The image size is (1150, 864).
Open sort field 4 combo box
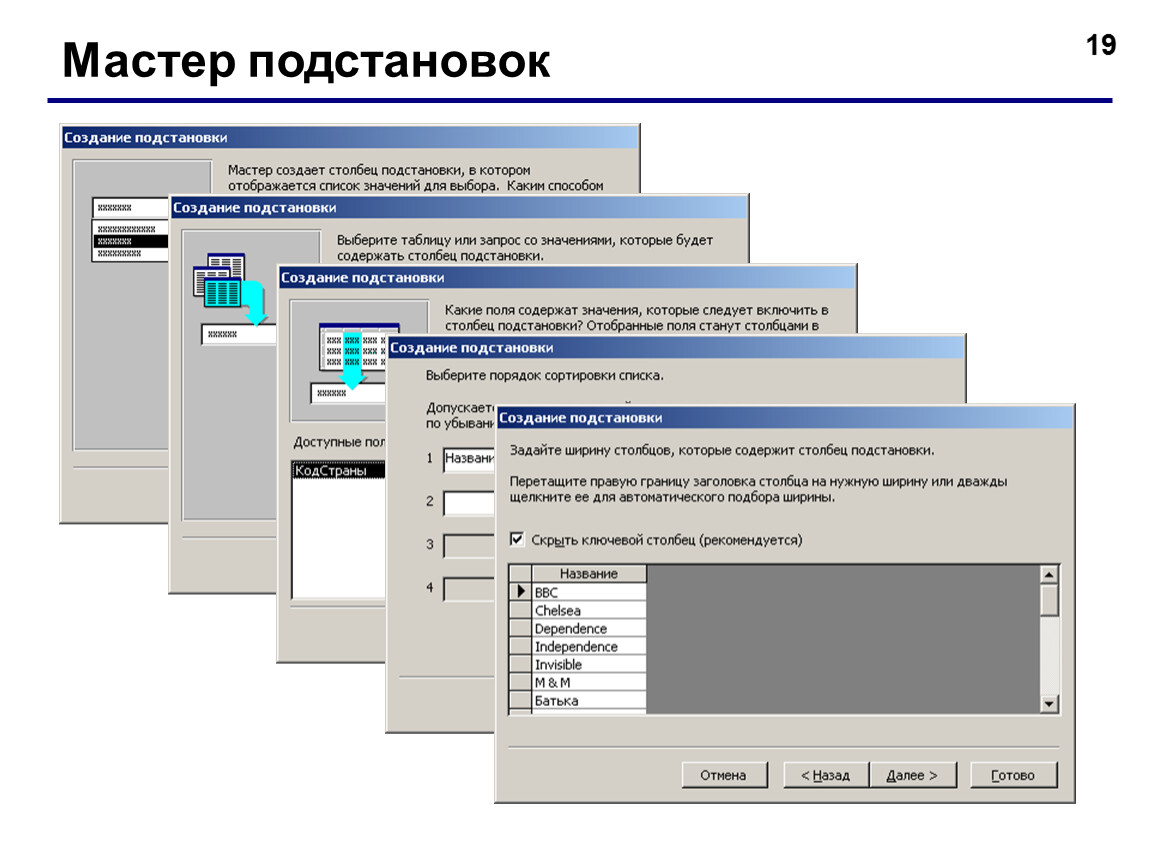(469, 589)
